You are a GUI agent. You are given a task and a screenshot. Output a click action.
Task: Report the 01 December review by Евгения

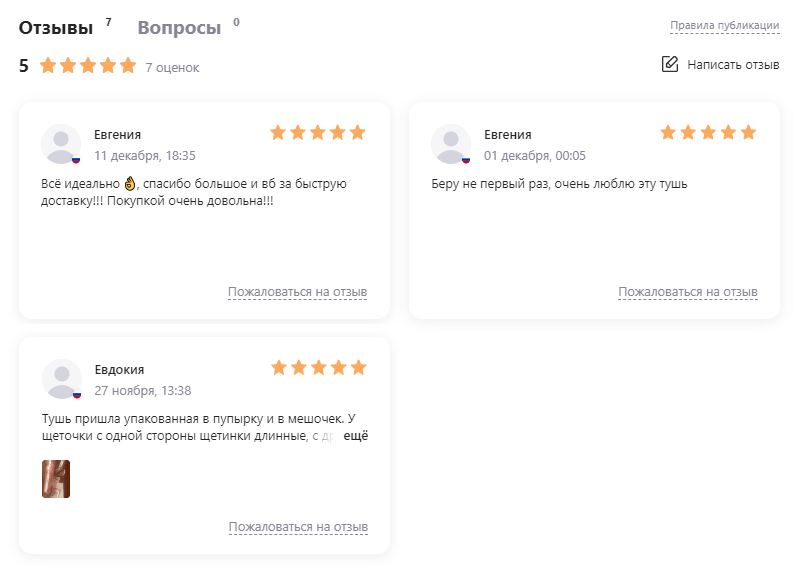coord(687,292)
